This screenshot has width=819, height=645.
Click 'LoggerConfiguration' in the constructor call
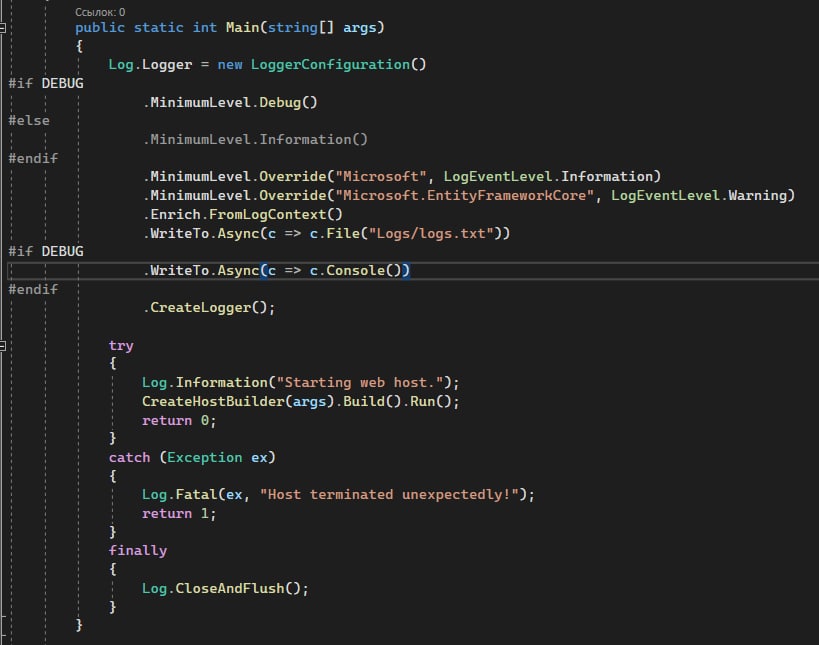point(330,65)
